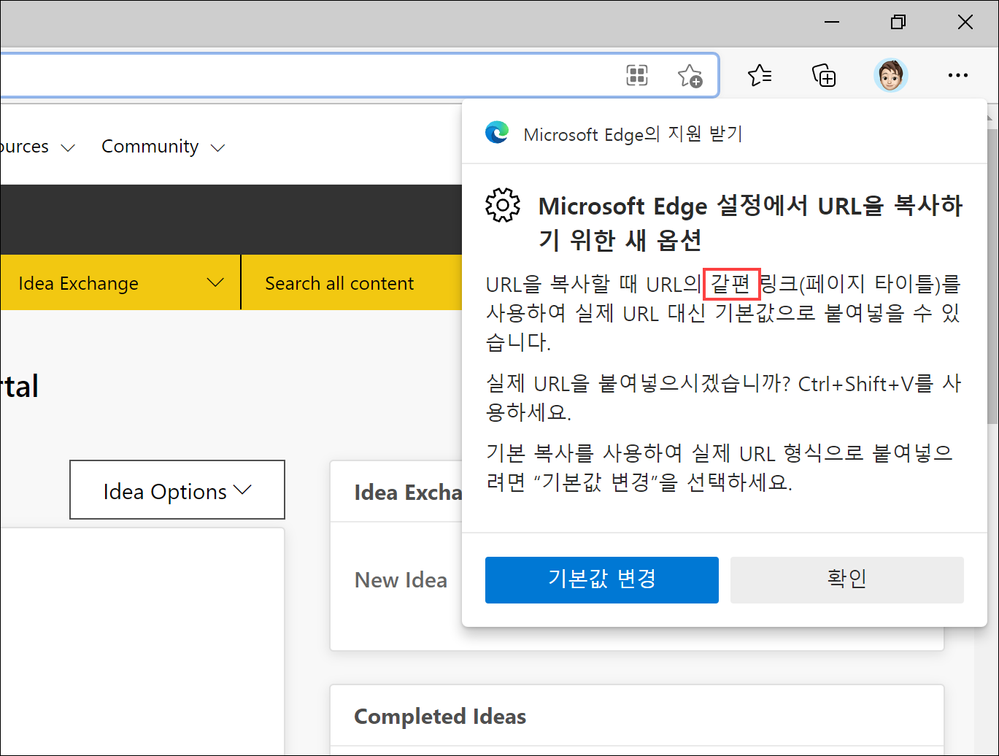Click the Ctrl+Shift+V instruction text
The width and height of the screenshot is (999, 756).
click(x=723, y=398)
